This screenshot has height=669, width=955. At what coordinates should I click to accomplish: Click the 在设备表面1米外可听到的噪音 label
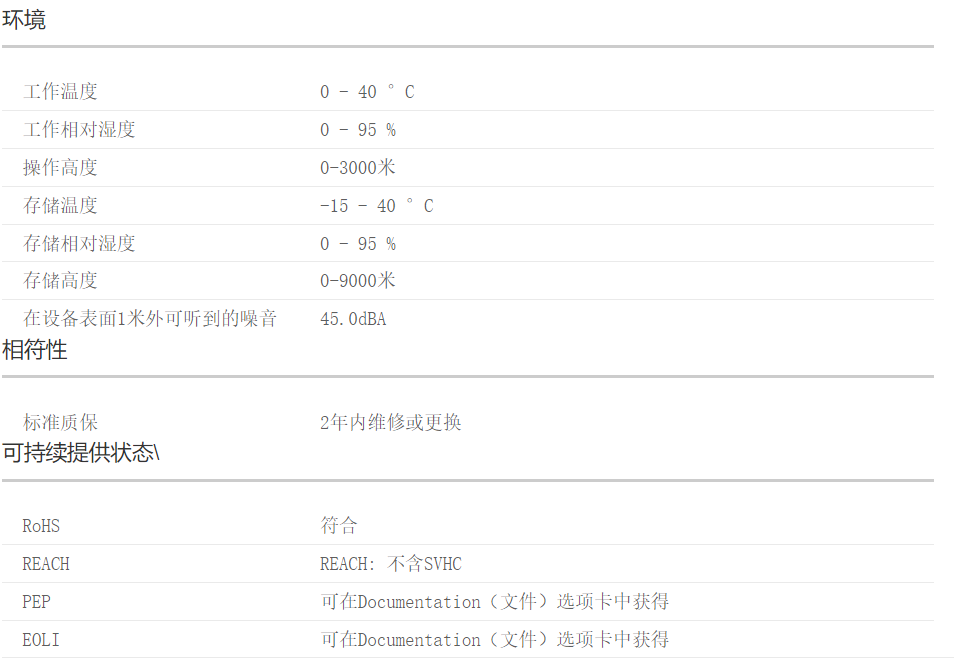[x=150, y=319]
